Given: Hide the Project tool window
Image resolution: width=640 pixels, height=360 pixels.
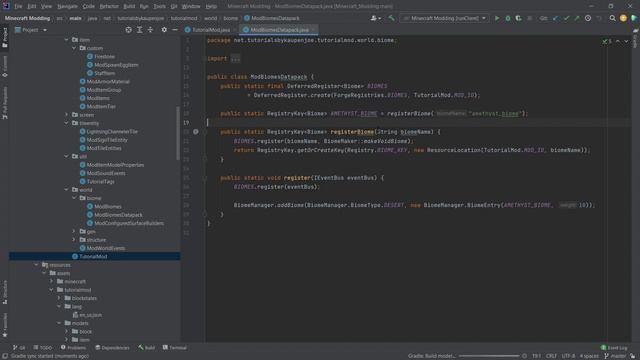Looking at the screenshot, I should click(175, 30).
